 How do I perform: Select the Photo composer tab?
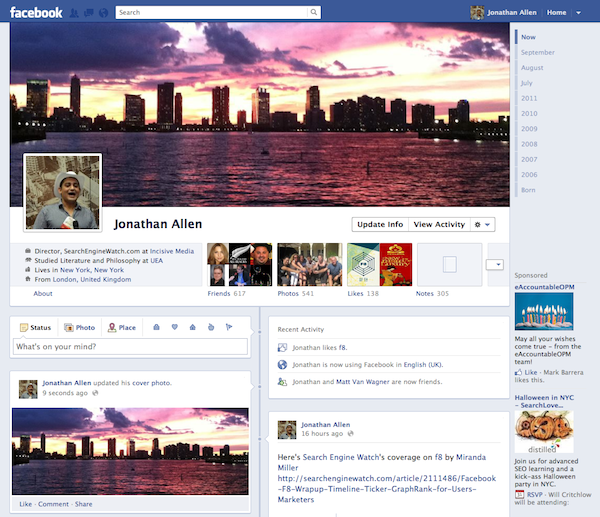(80, 328)
